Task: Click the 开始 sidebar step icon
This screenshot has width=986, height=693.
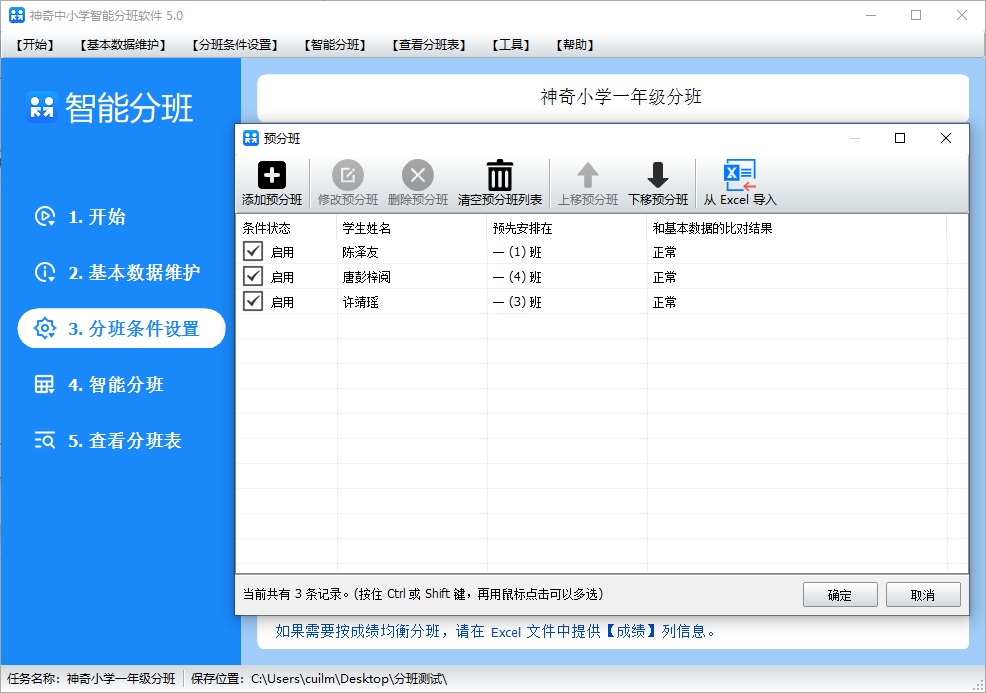Action: click(45, 216)
